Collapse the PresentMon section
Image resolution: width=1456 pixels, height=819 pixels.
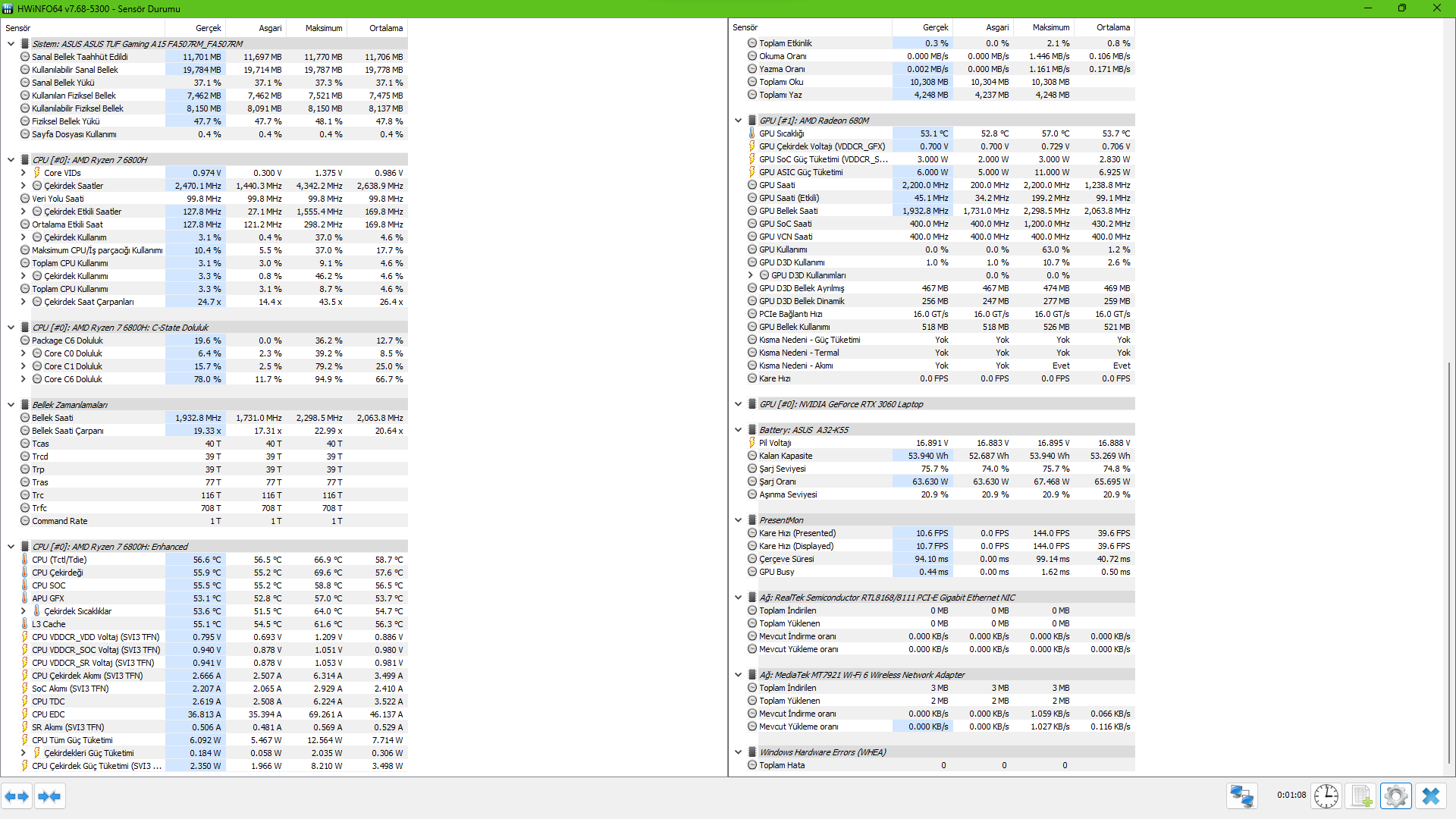click(x=738, y=520)
